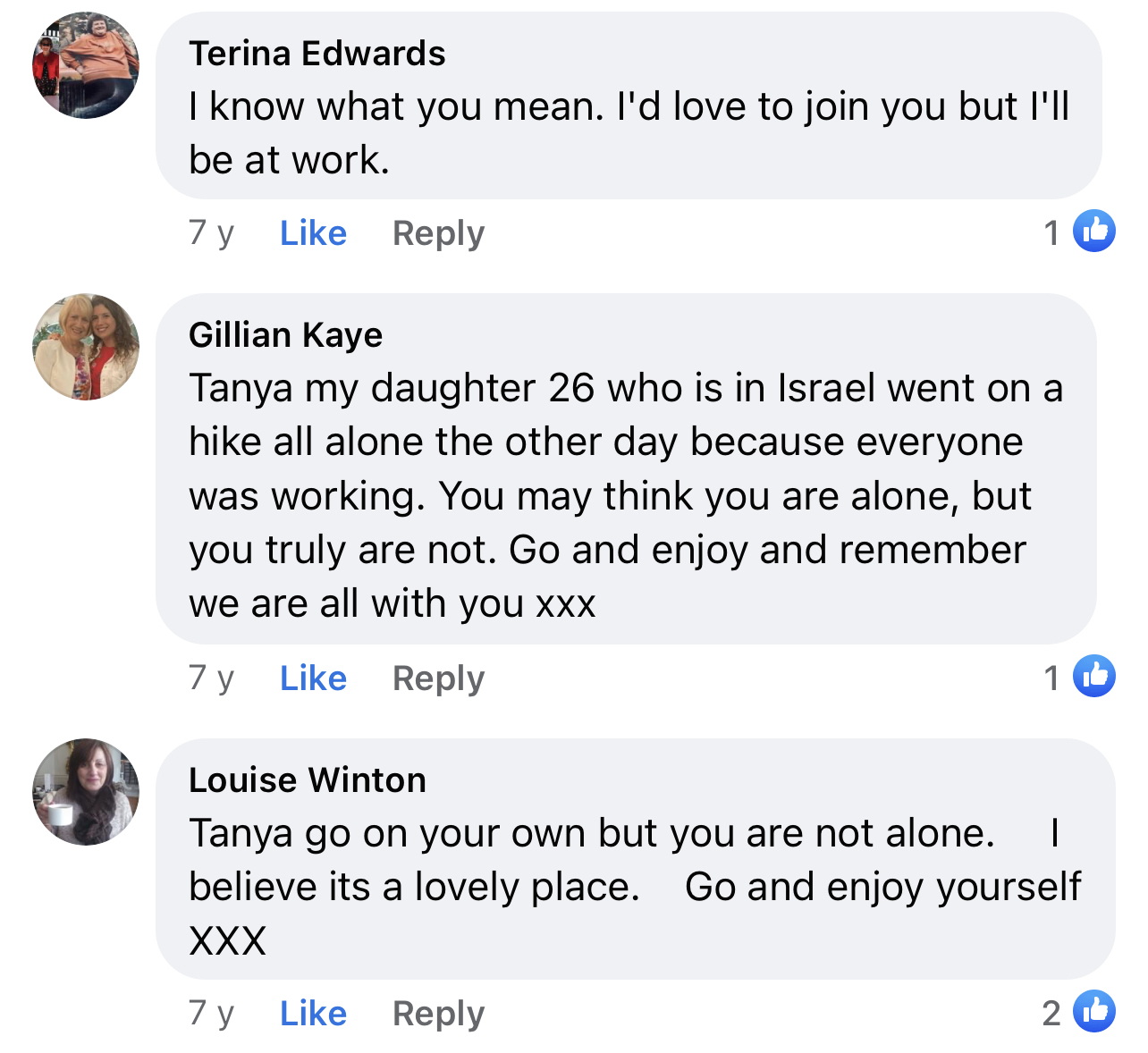Click the thumbs-up reaction icon on Terina's comment
The height and width of the screenshot is (1053, 1148).
pos(1093,231)
